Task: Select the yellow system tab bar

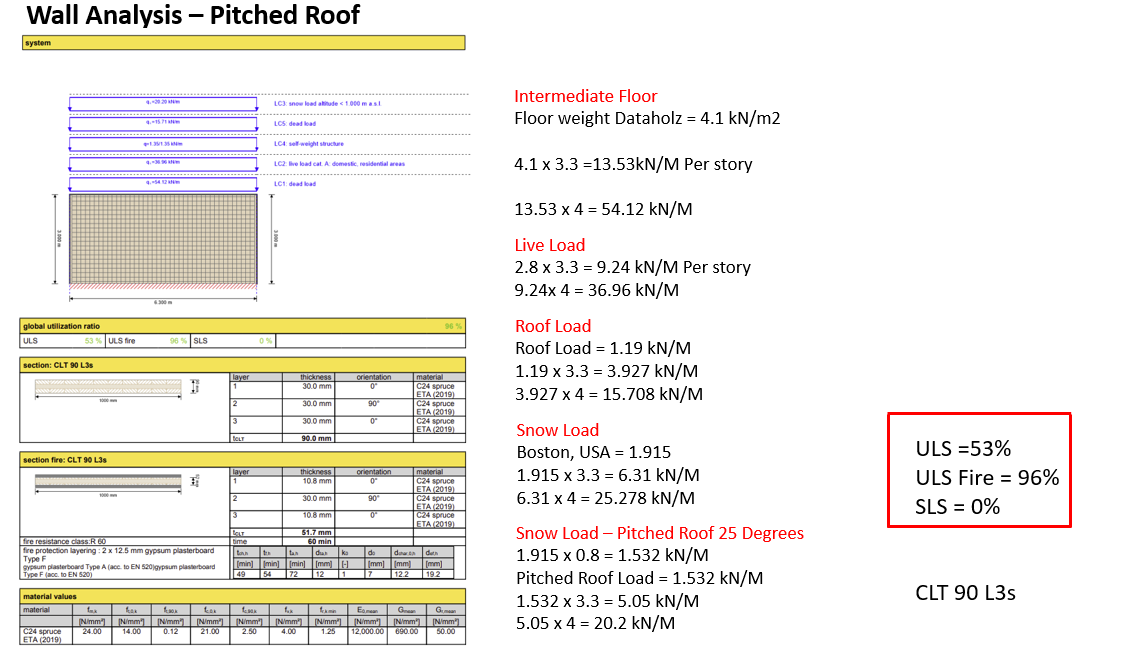Action: point(242,43)
